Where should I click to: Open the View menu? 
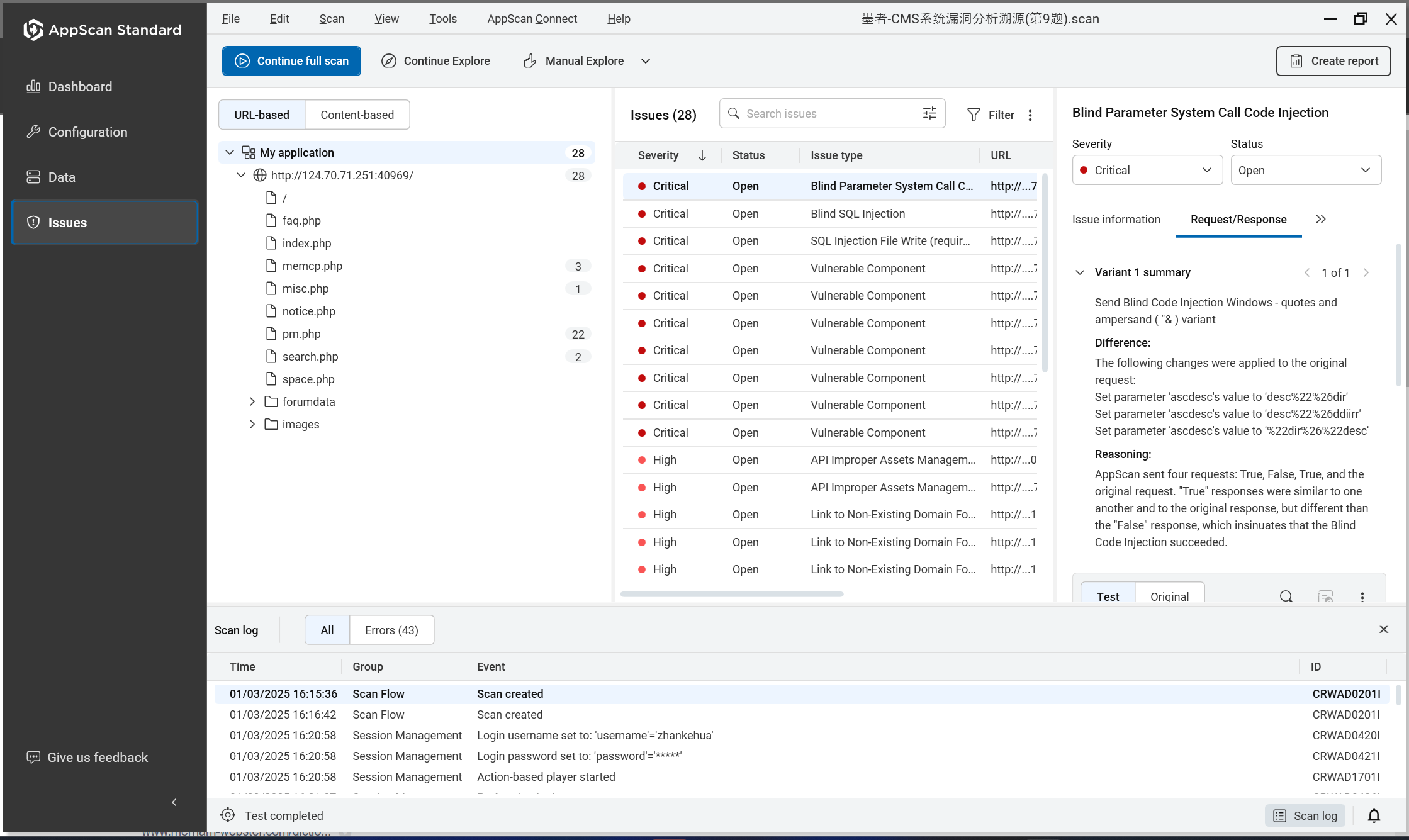(386, 19)
